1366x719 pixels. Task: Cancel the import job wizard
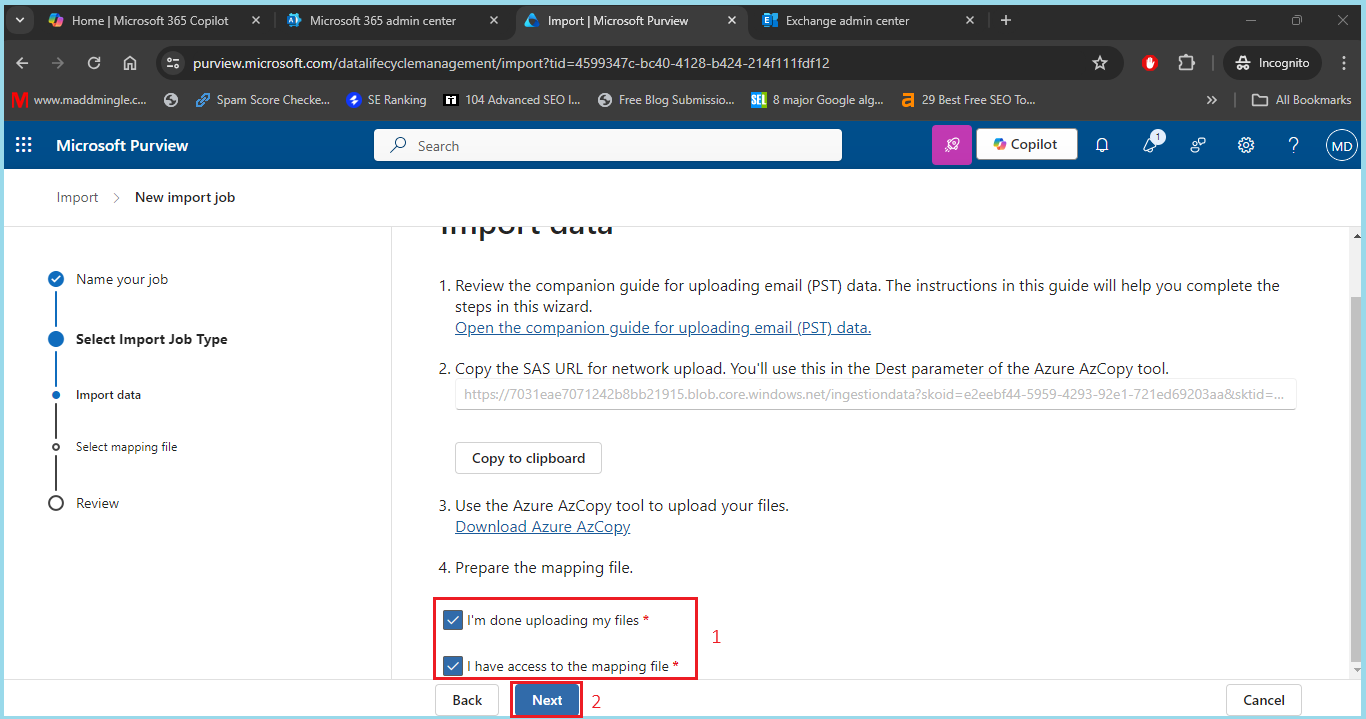click(x=1263, y=700)
